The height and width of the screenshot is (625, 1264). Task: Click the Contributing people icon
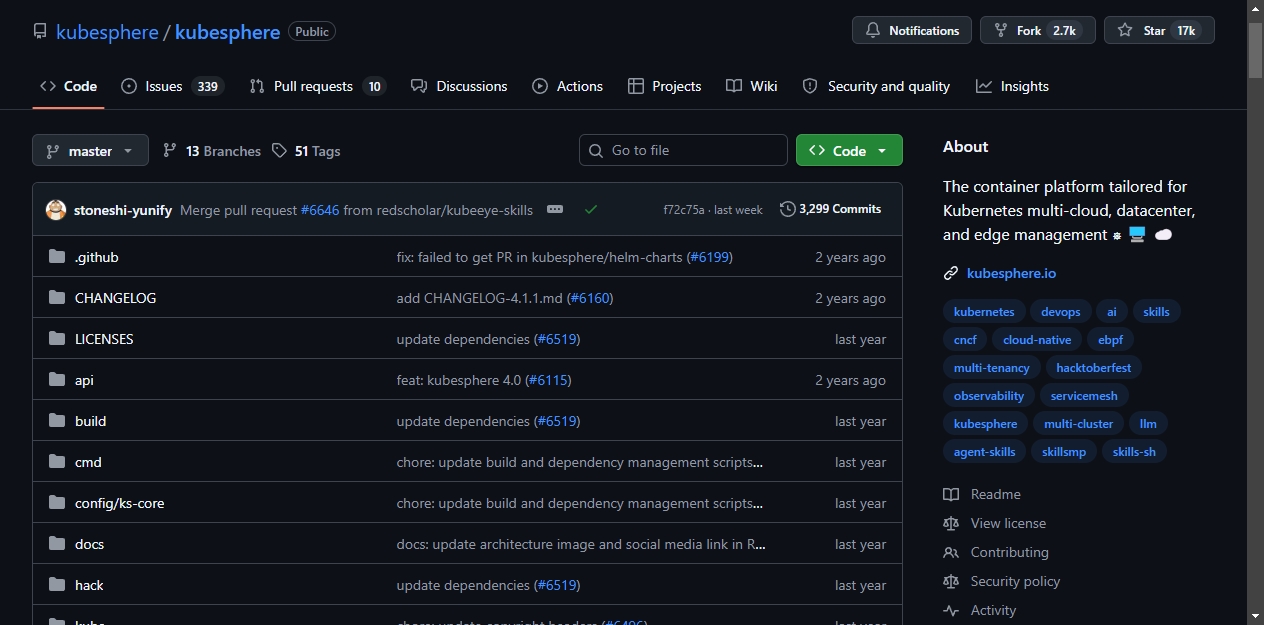[x=951, y=552]
